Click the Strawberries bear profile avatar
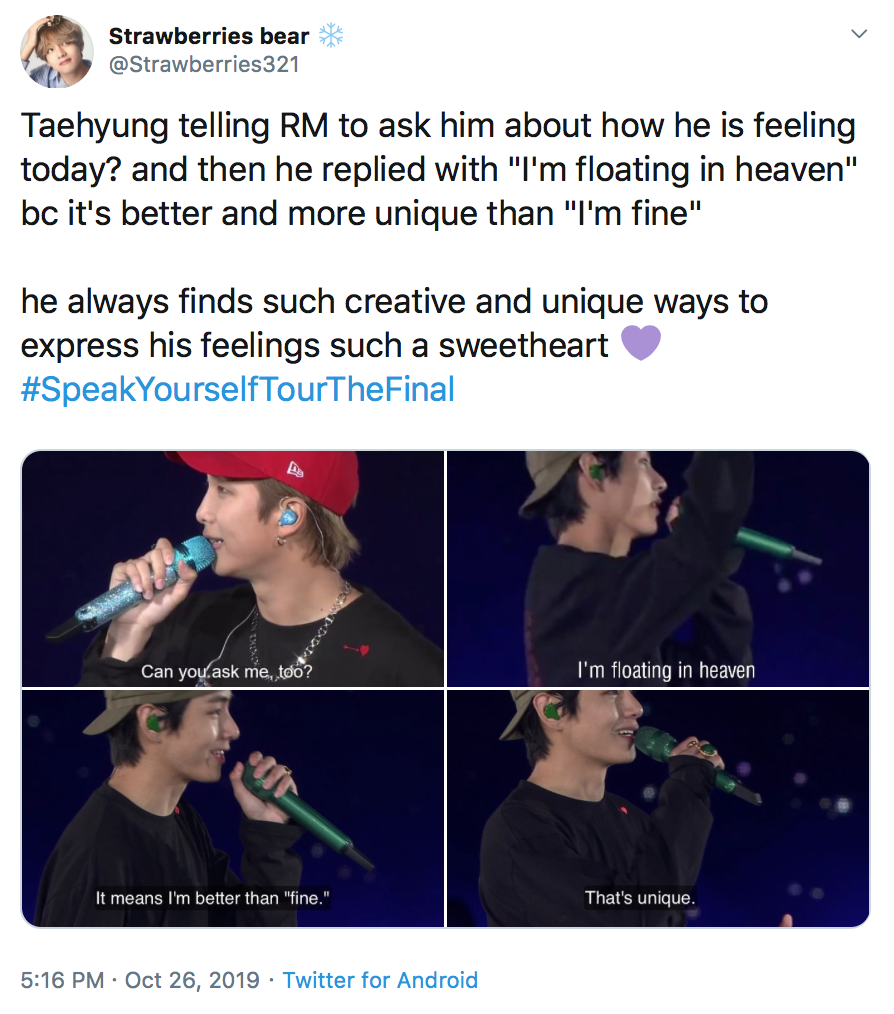The image size is (894, 1014). tap(57, 51)
